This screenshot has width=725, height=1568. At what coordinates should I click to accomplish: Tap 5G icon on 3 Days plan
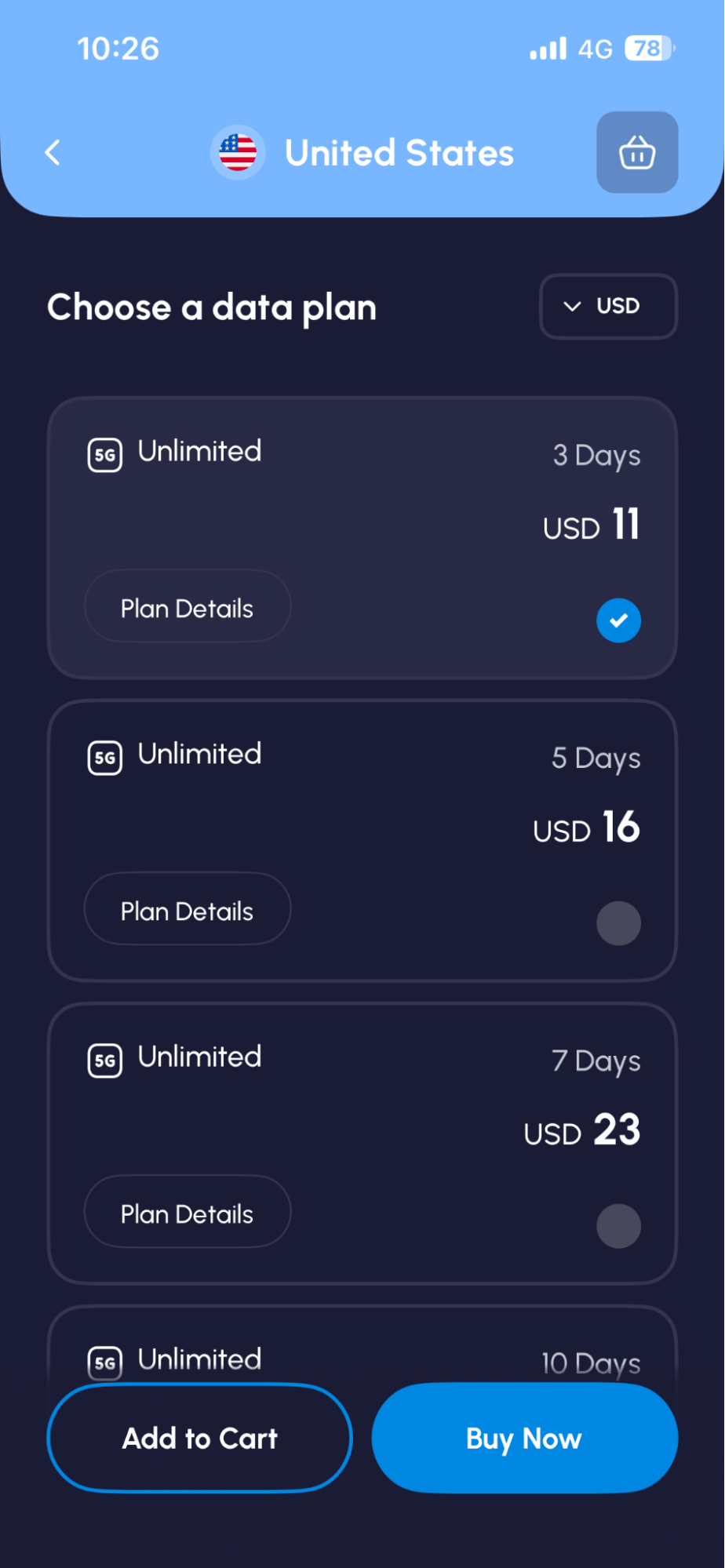pos(105,455)
